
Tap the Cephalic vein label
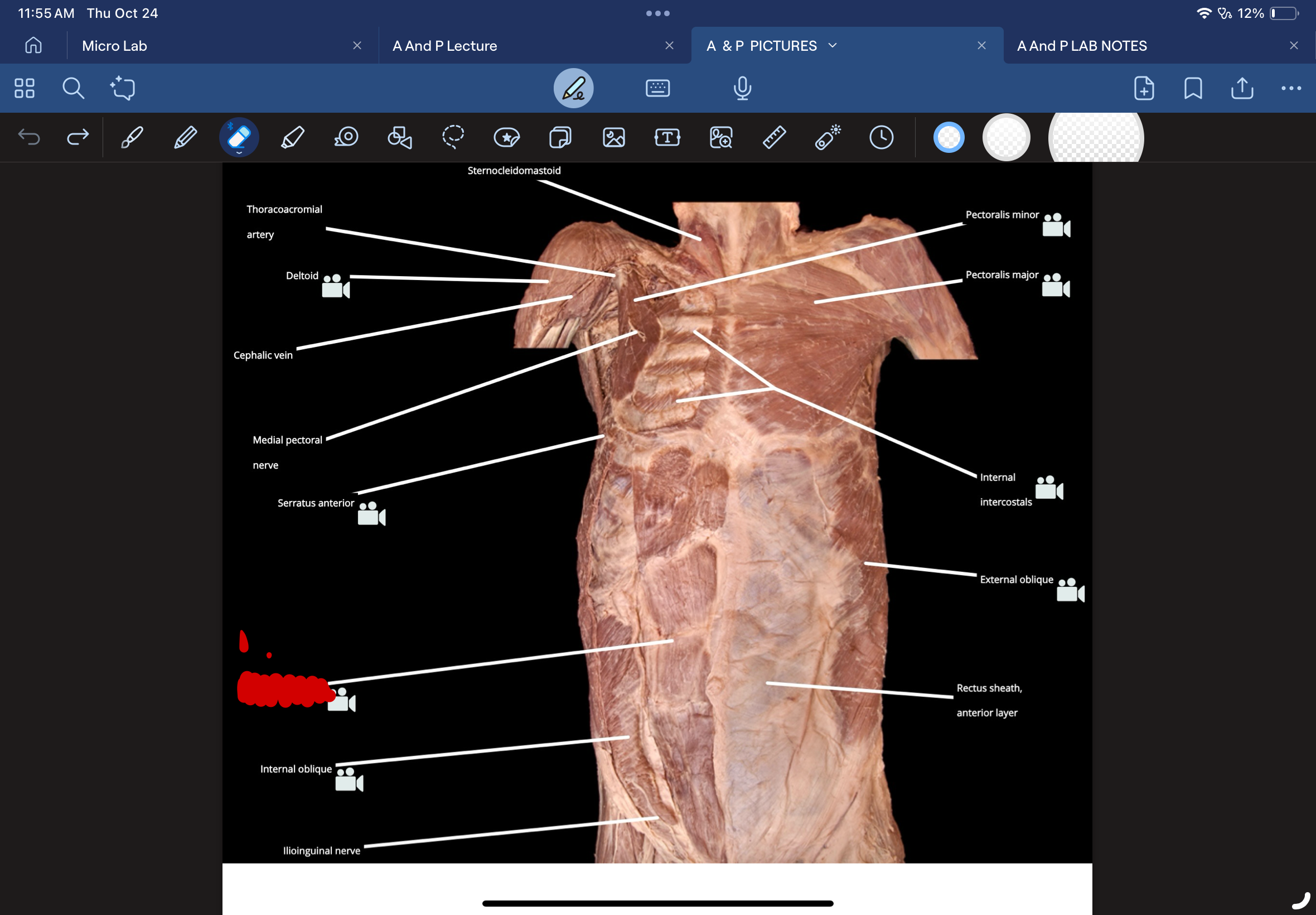click(263, 355)
